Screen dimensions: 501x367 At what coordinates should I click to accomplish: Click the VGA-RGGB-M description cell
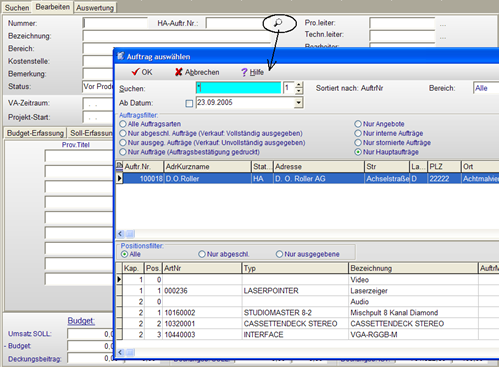(413, 335)
